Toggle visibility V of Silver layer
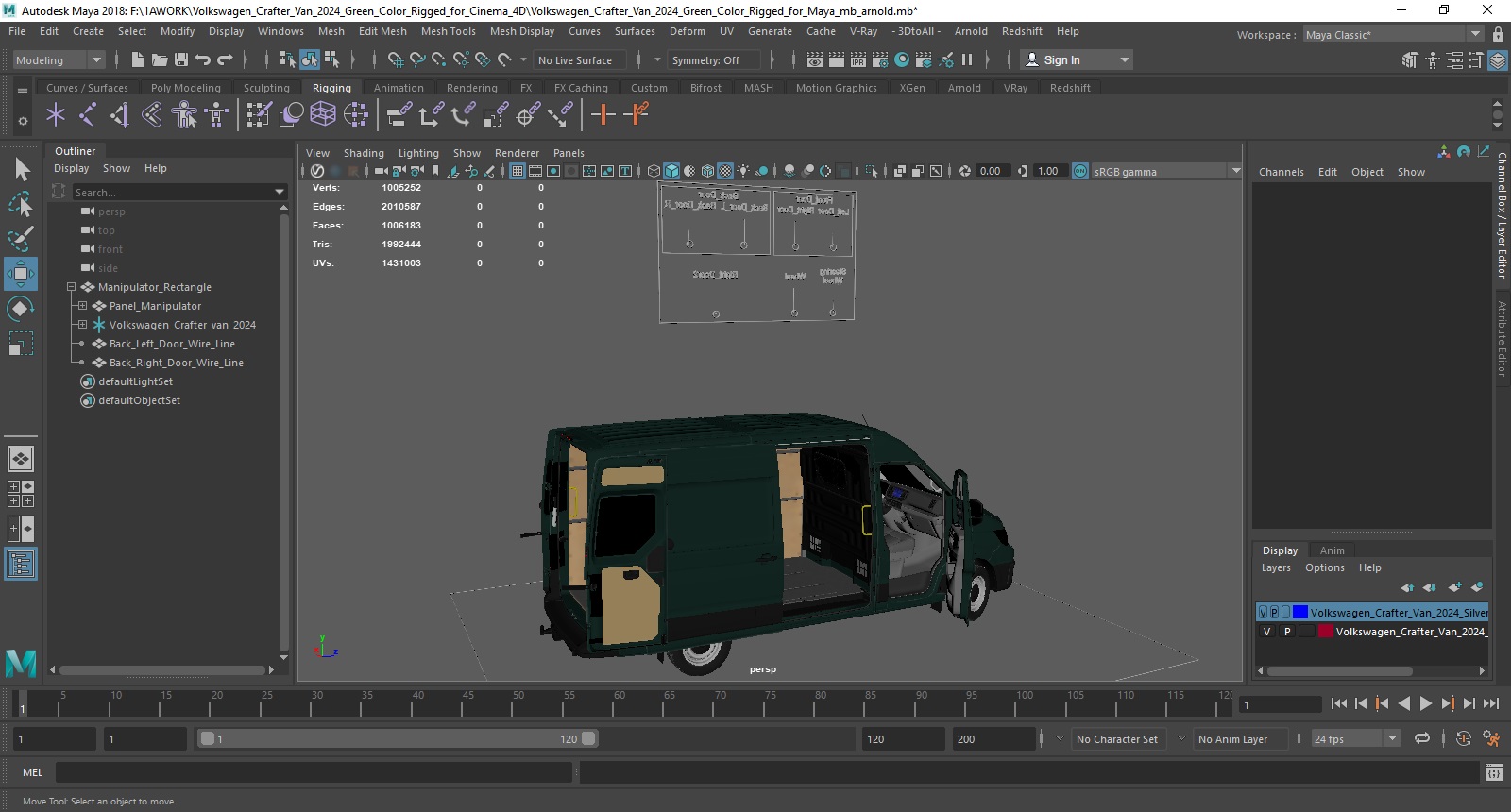 click(x=1263, y=613)
